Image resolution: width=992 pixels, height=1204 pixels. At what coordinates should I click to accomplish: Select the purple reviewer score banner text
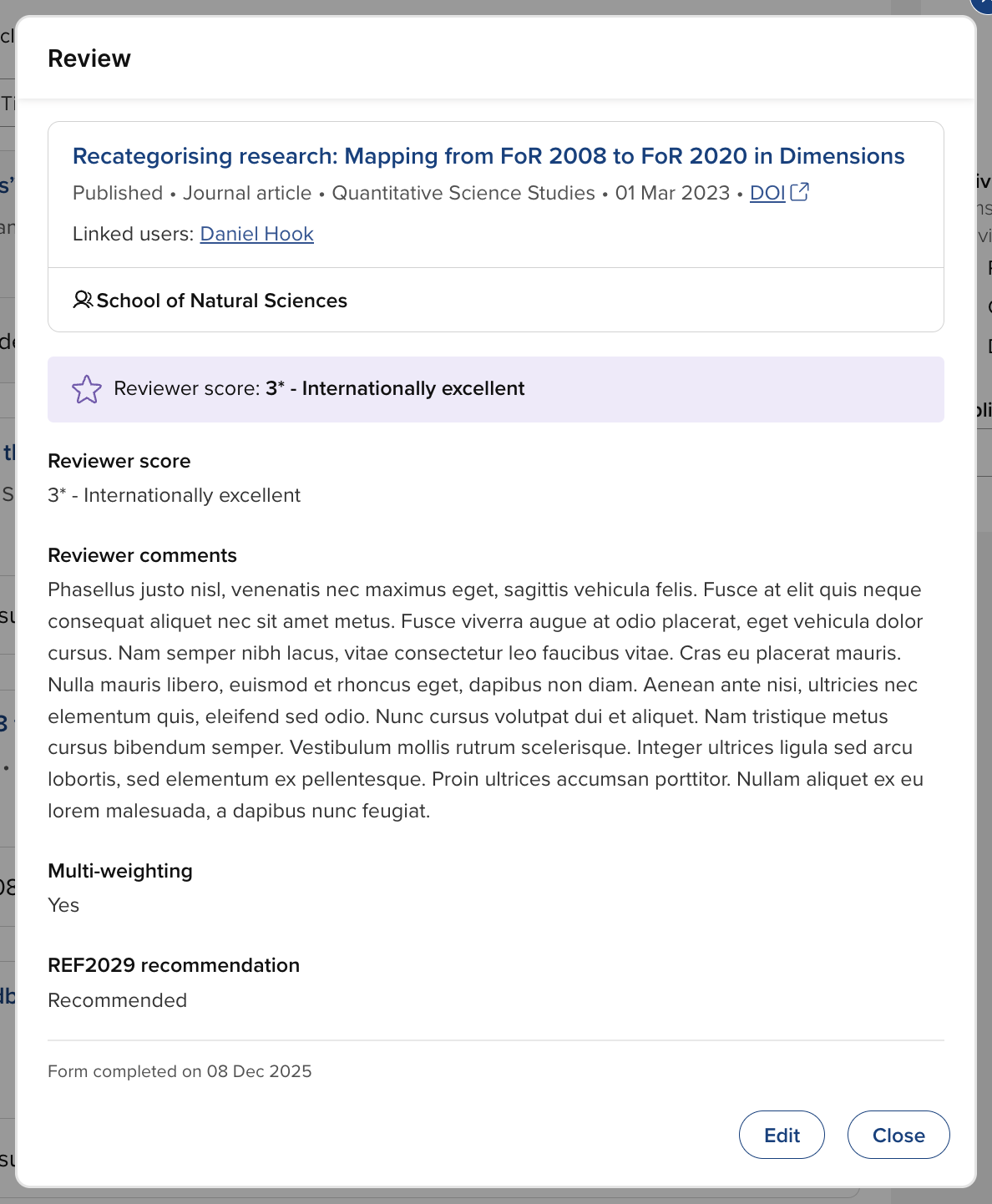tap(319, 389)
